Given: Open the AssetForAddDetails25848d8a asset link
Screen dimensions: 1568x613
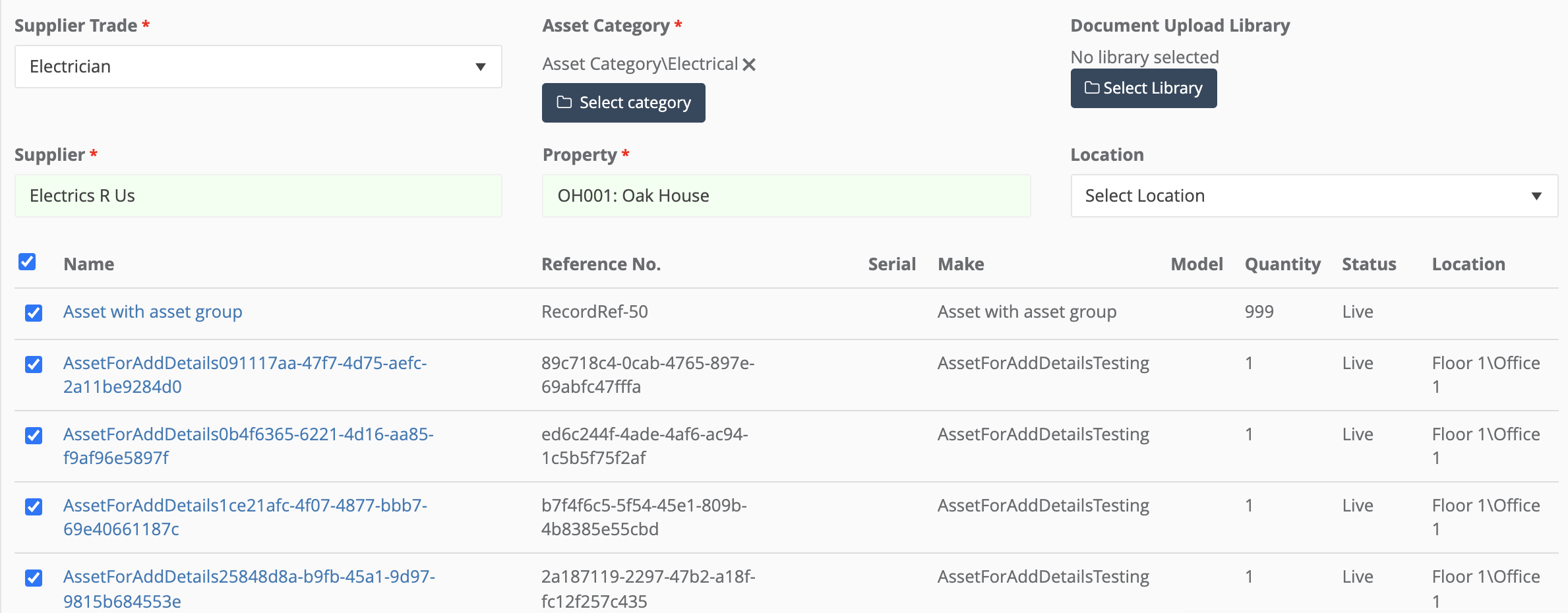Looking at the screenshot, I should point(249,589).
